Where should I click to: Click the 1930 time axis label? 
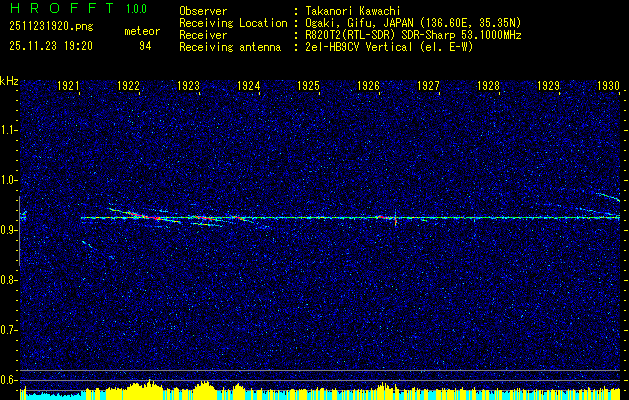pos(609,85)
